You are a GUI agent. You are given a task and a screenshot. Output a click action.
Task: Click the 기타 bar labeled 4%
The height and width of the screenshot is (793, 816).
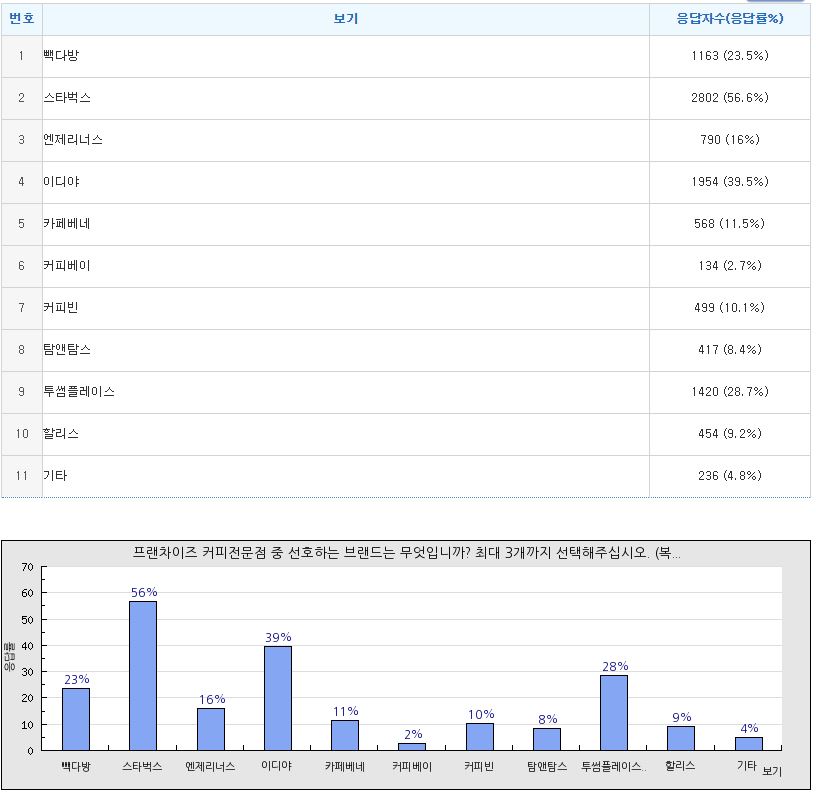[x=749, y=744]
